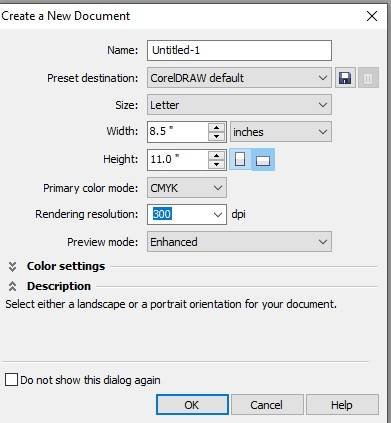This screenshot has width=391, height=423.
Task: Save the preset using the floppy disk icon
Action: (x=345, y=78)
